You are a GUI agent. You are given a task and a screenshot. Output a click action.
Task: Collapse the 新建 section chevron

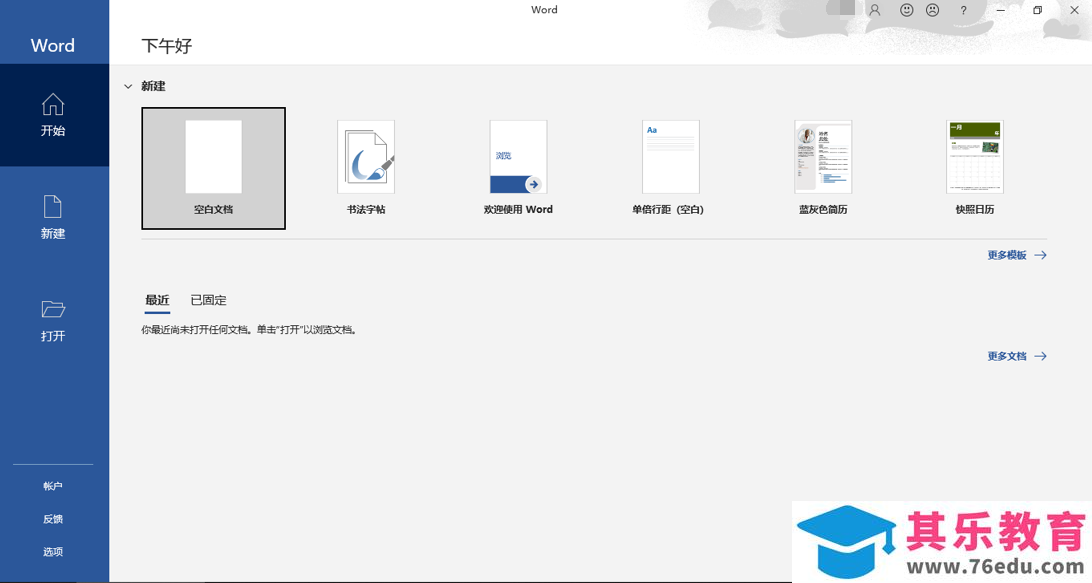[128, 86]
